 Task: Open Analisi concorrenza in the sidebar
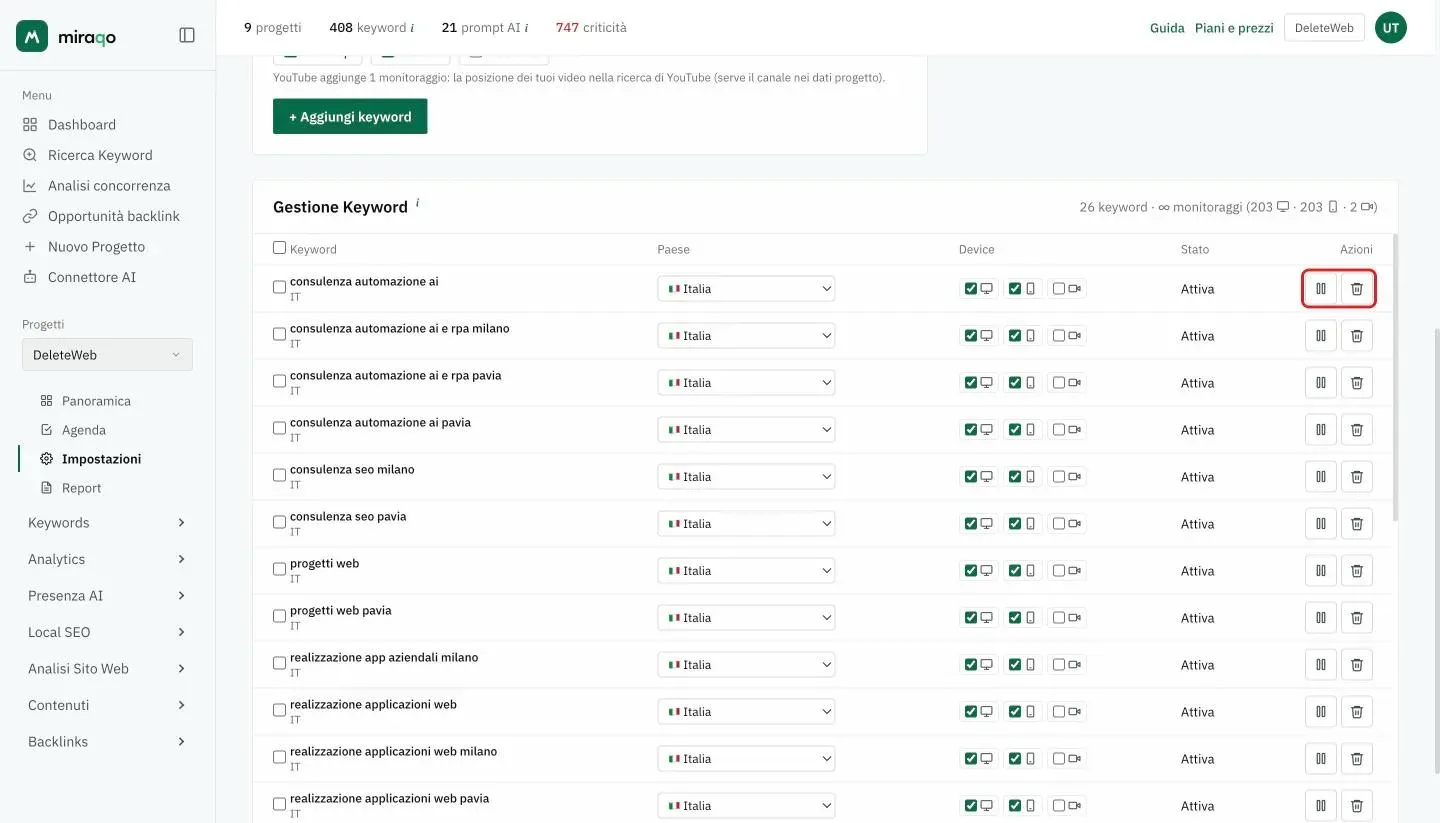click(97, 186)
